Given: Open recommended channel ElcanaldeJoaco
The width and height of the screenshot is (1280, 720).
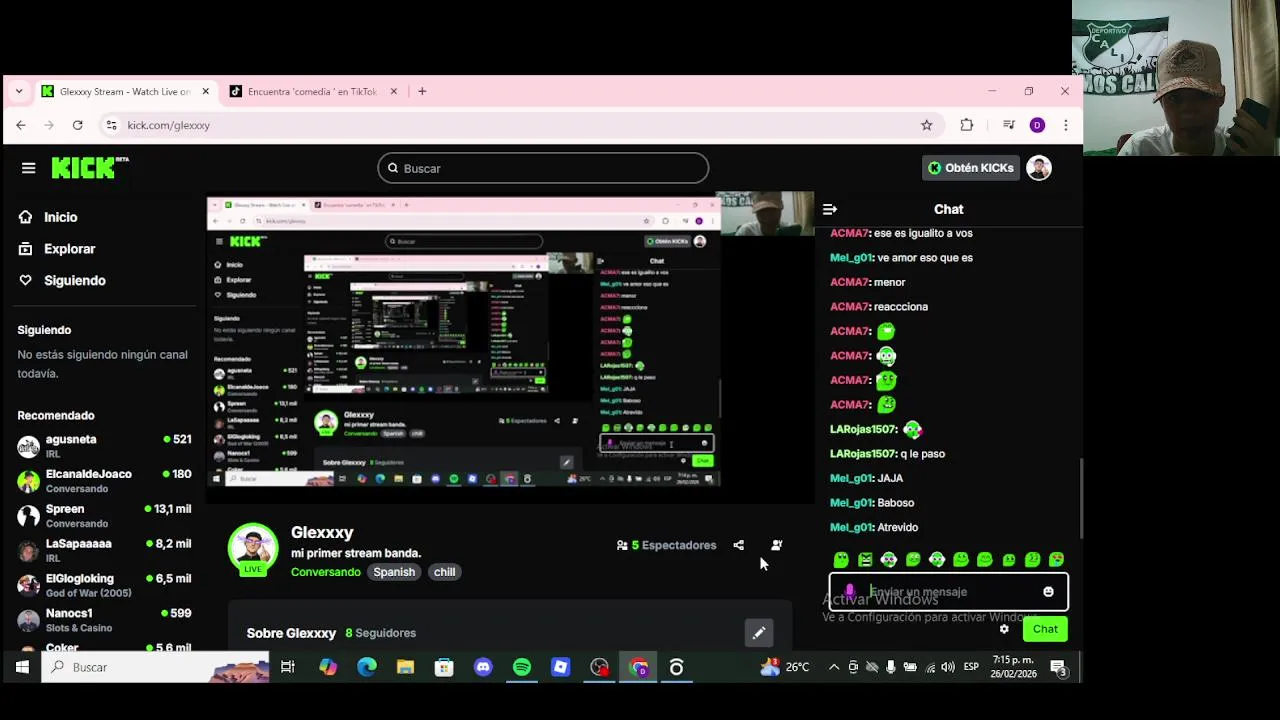Looking at the screenshot, I should tap(104, 481).
